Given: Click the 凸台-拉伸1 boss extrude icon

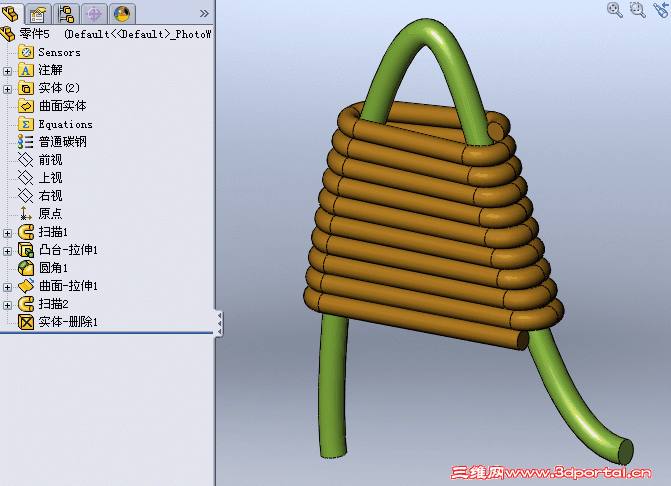Looking at the screenshot, I should [26, 250].
